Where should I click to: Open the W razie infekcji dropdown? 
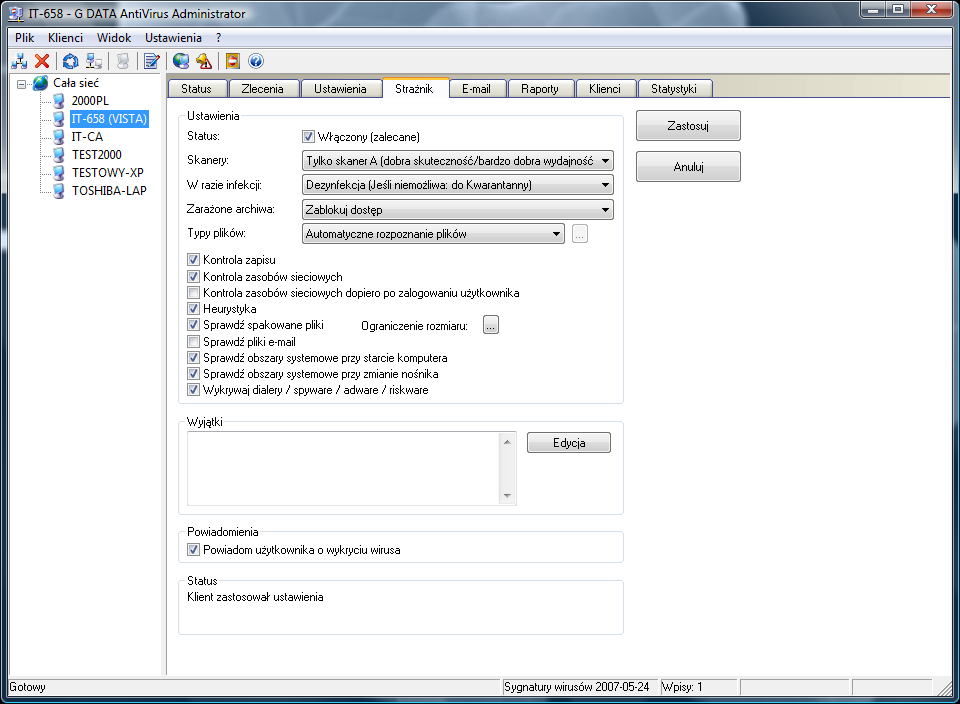[x=458, y=185]
